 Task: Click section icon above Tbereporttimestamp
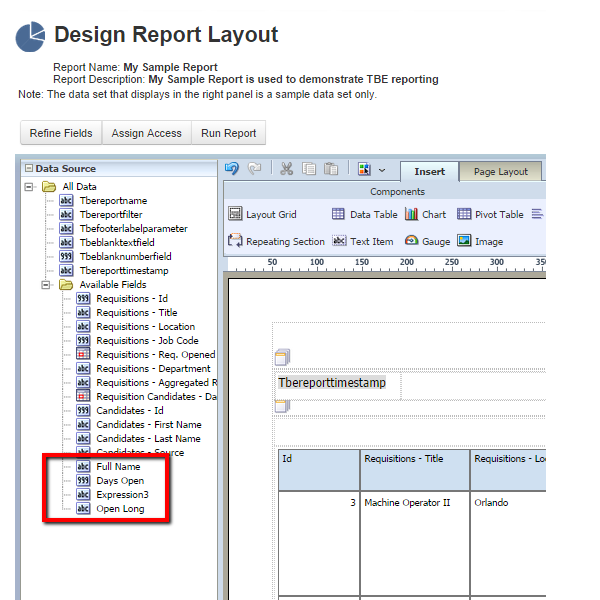(x=282, y=357)
